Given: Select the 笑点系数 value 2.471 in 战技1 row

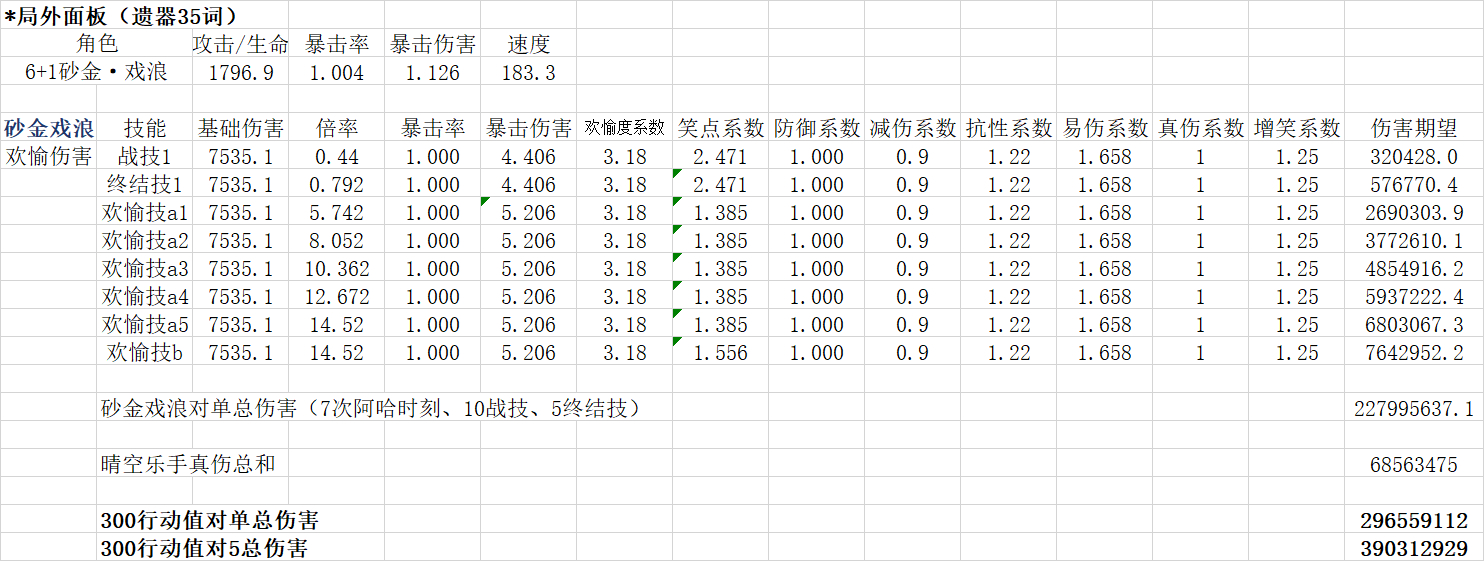Looking at the screenshot, I should pos(720,156).
